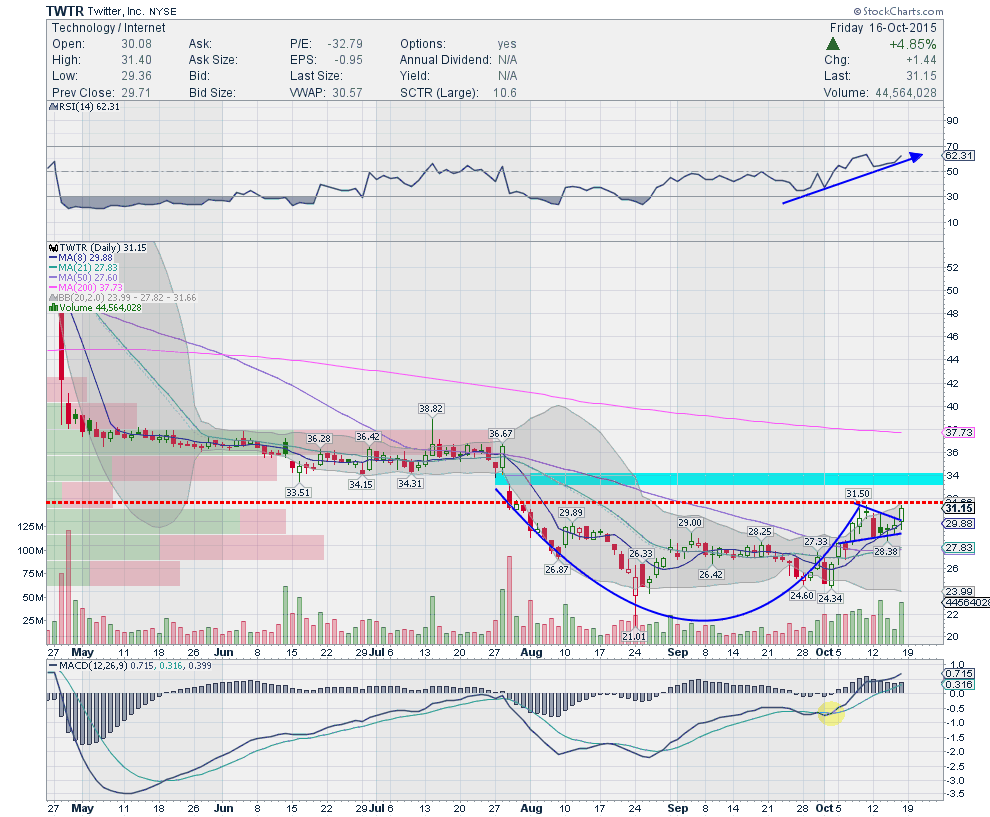
Task: Click the 28.38 price label
Action: point(886,552)
